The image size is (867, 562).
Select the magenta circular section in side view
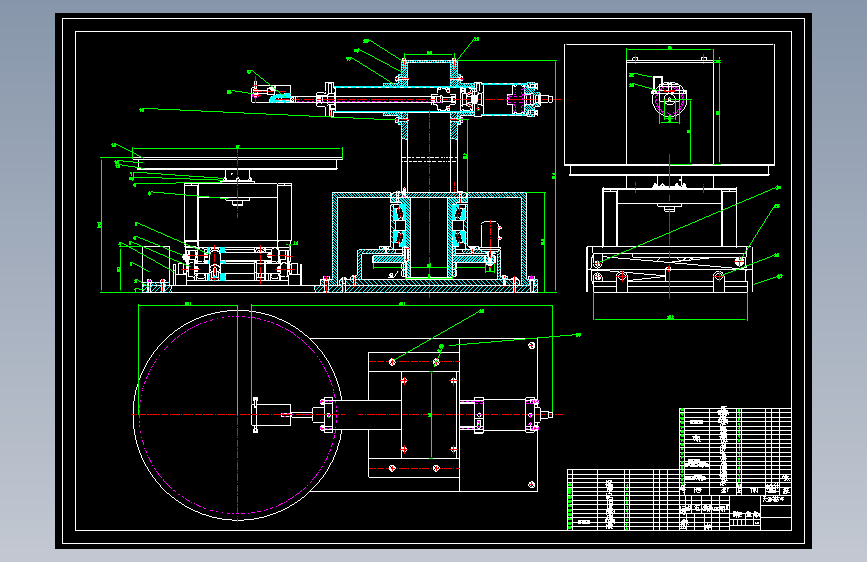pos(670,101)
